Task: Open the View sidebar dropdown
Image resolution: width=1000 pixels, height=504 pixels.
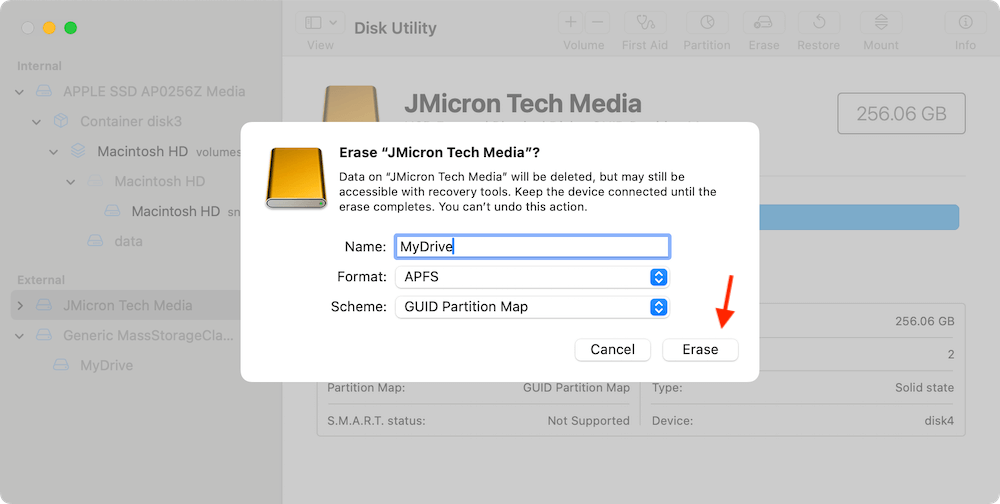Action: [x=321, y=23]
